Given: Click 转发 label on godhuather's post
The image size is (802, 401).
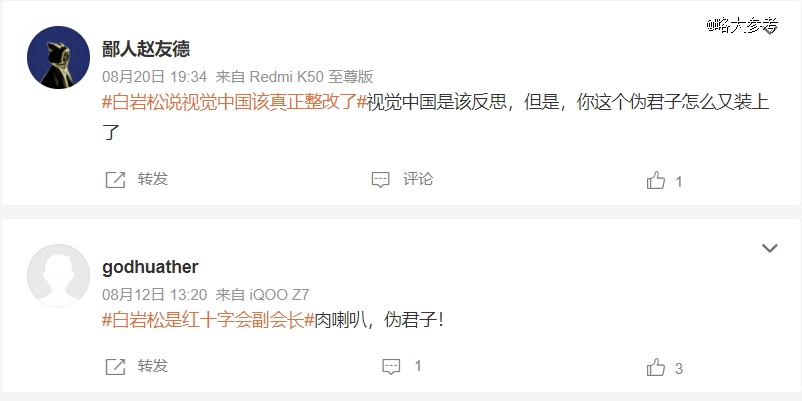Looking at the screenshot, I should tap(152, 366).
